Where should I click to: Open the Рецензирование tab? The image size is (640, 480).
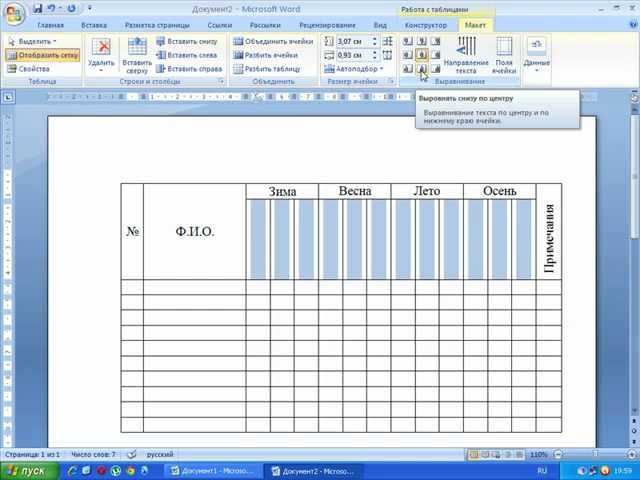(327, 25)
